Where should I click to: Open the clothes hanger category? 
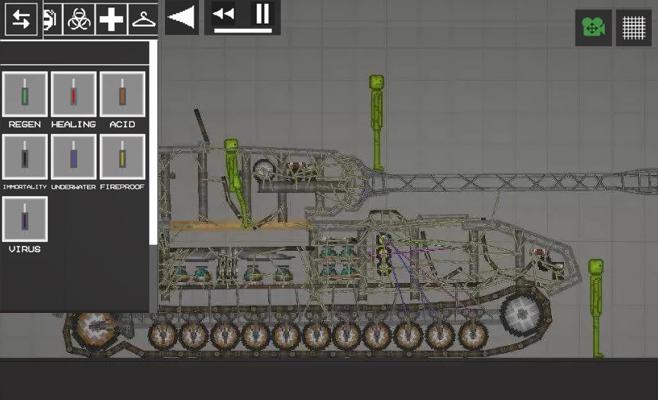[143, 18]
